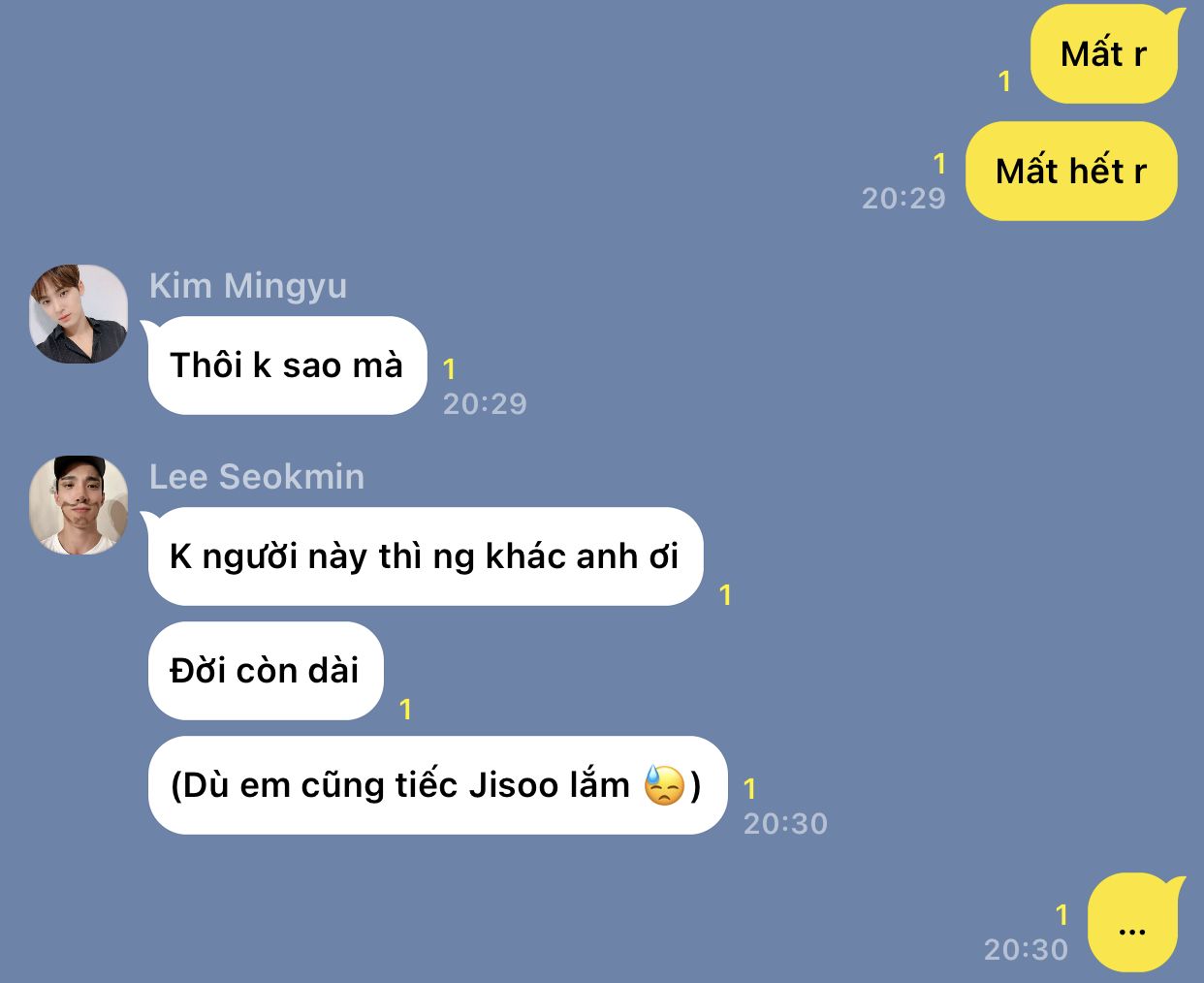Click the 20:29 timestamp under Kim Mingyu's message
1204x983 pixels.
tap(485, 403)
